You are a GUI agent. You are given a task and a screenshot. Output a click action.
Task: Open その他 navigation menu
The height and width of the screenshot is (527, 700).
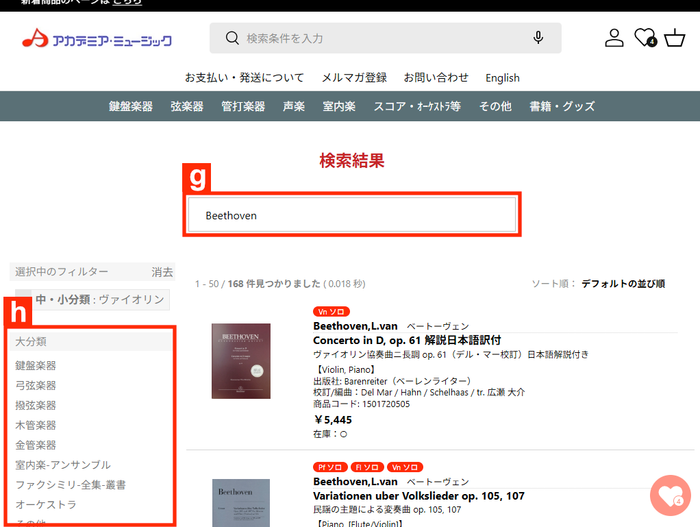click(x=495, y=106)
